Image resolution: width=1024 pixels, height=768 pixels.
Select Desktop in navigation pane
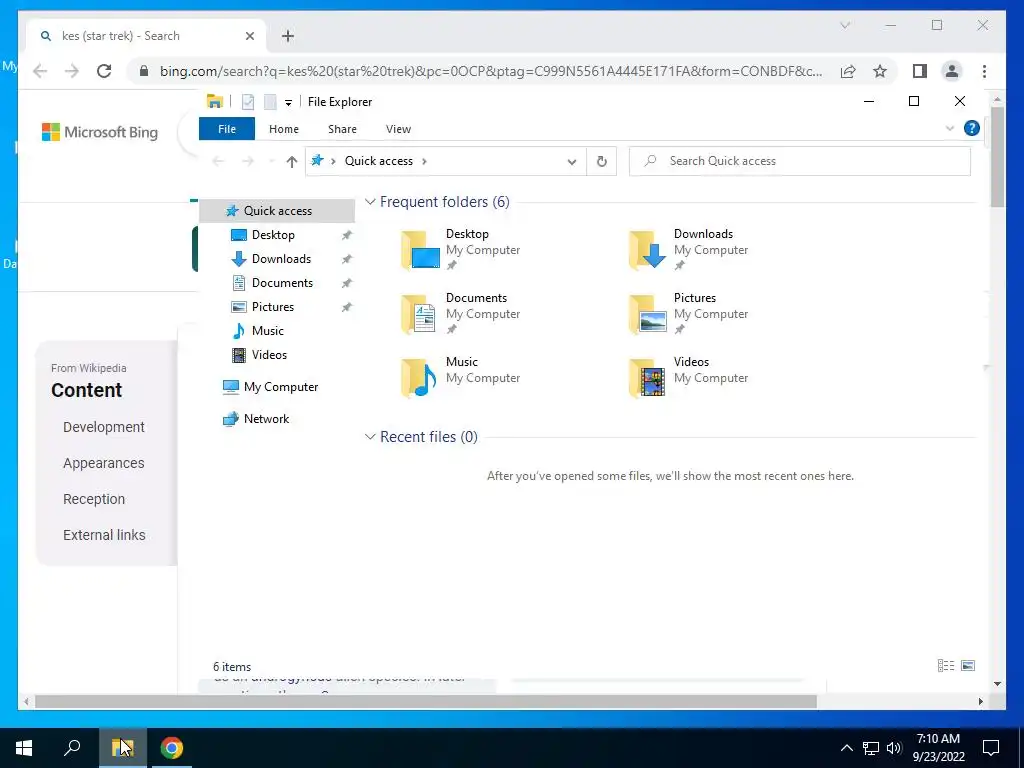coord(273,235)
